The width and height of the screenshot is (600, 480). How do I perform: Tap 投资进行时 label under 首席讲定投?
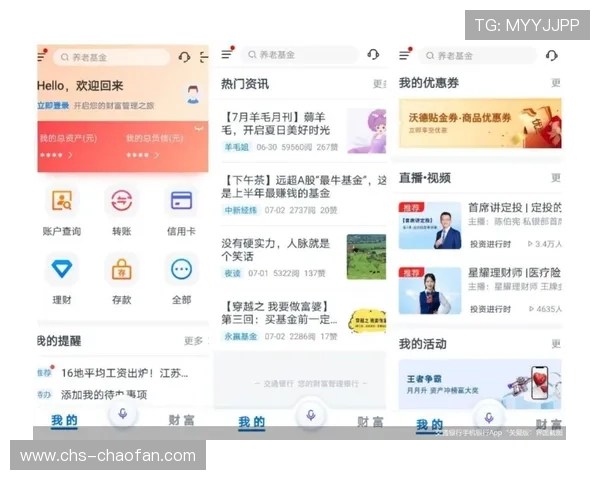[490, 244]
